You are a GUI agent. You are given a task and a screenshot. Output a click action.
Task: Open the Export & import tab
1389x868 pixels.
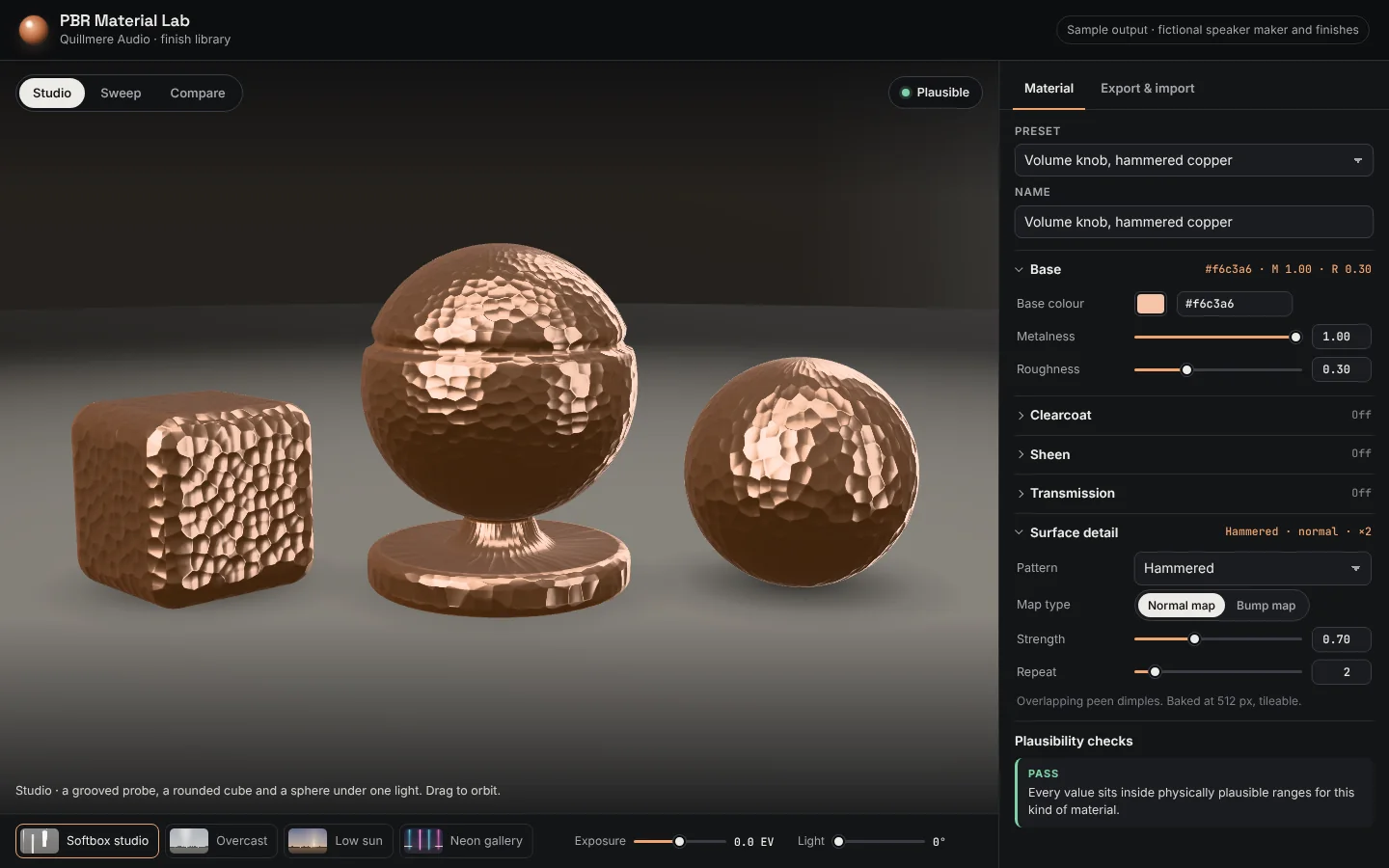point(1147,89)
